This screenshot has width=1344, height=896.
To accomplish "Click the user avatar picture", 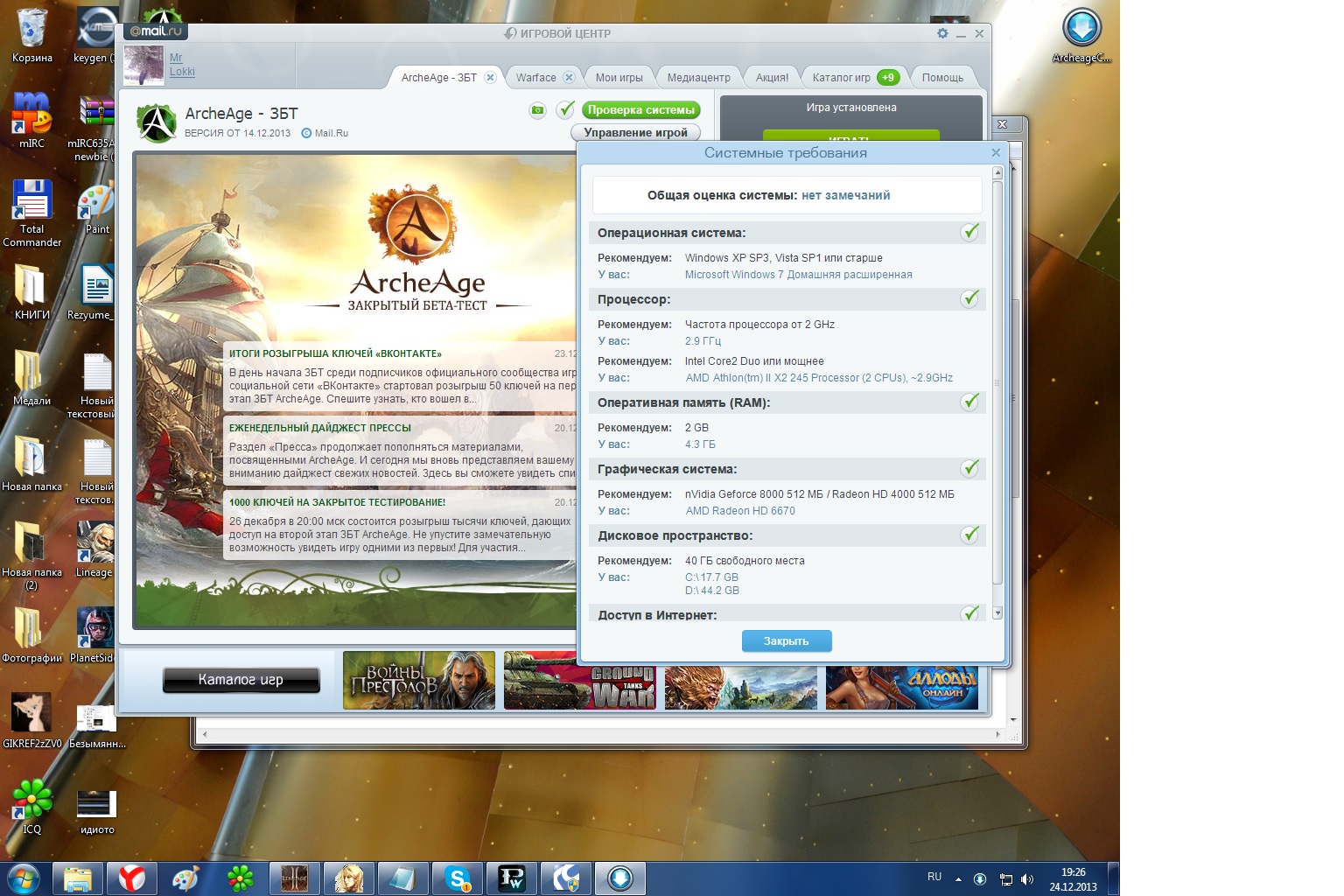I will (143, 65).
